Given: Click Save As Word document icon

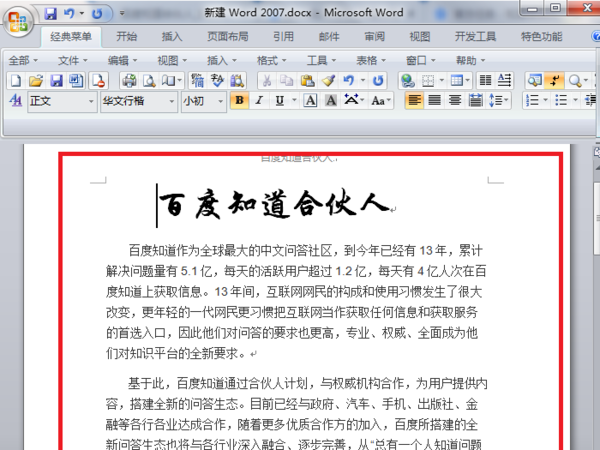Looking at the screenshot, I should pyautogui.click(x=76, y=81).
